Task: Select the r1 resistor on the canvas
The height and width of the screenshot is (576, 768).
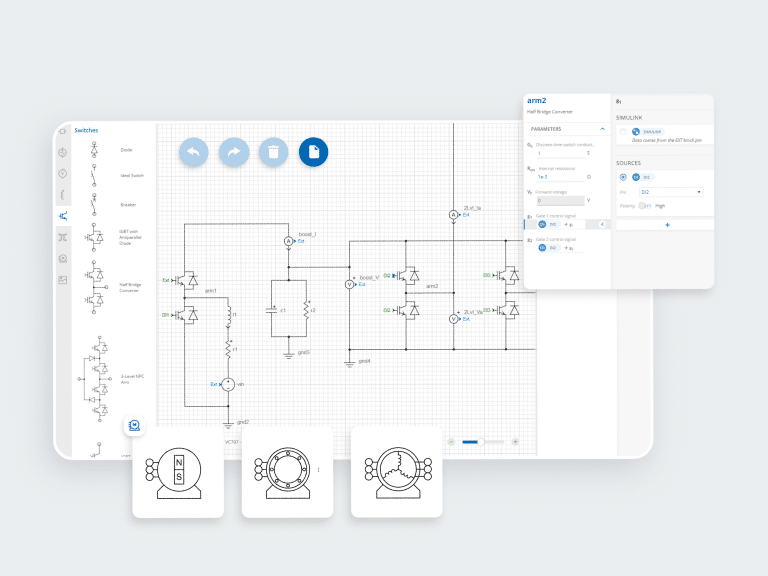Action: click(x=228, y=349)
